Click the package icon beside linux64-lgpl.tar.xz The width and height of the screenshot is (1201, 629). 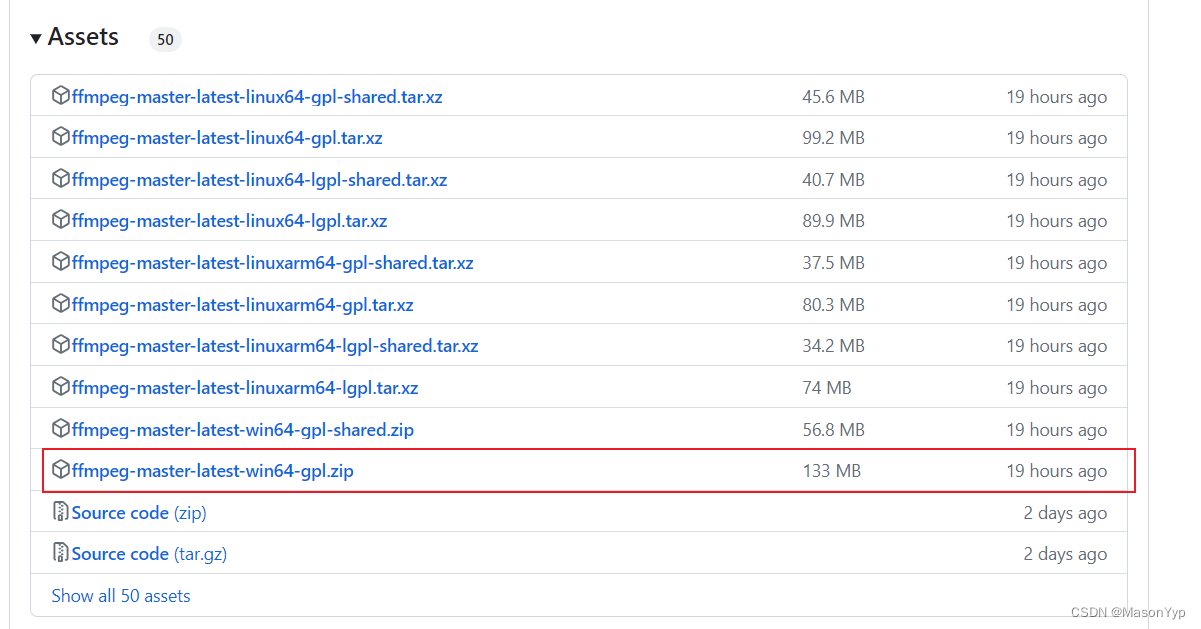tap(61, 220)
